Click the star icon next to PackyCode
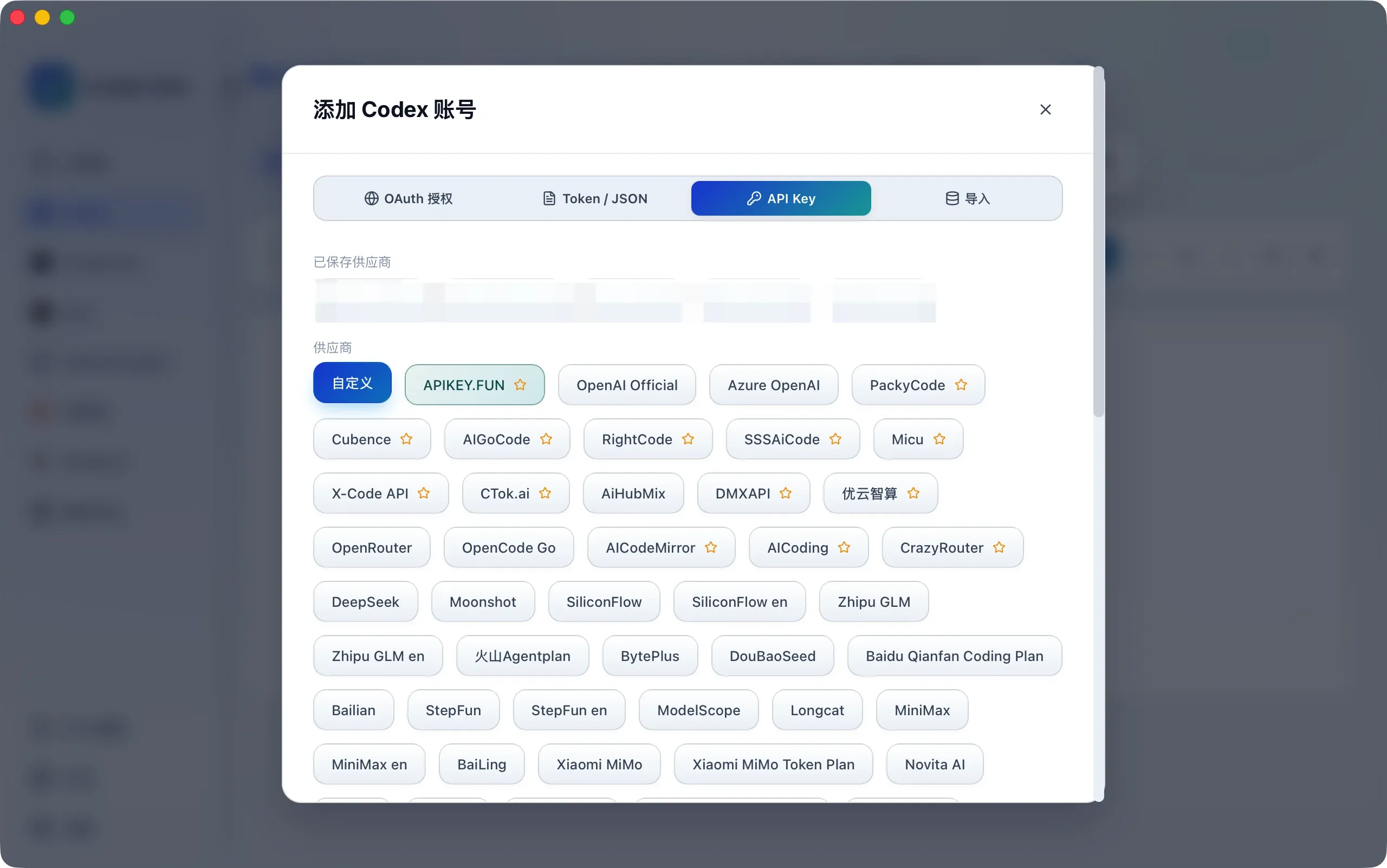Screen dimensions: 1387x868 961,385
